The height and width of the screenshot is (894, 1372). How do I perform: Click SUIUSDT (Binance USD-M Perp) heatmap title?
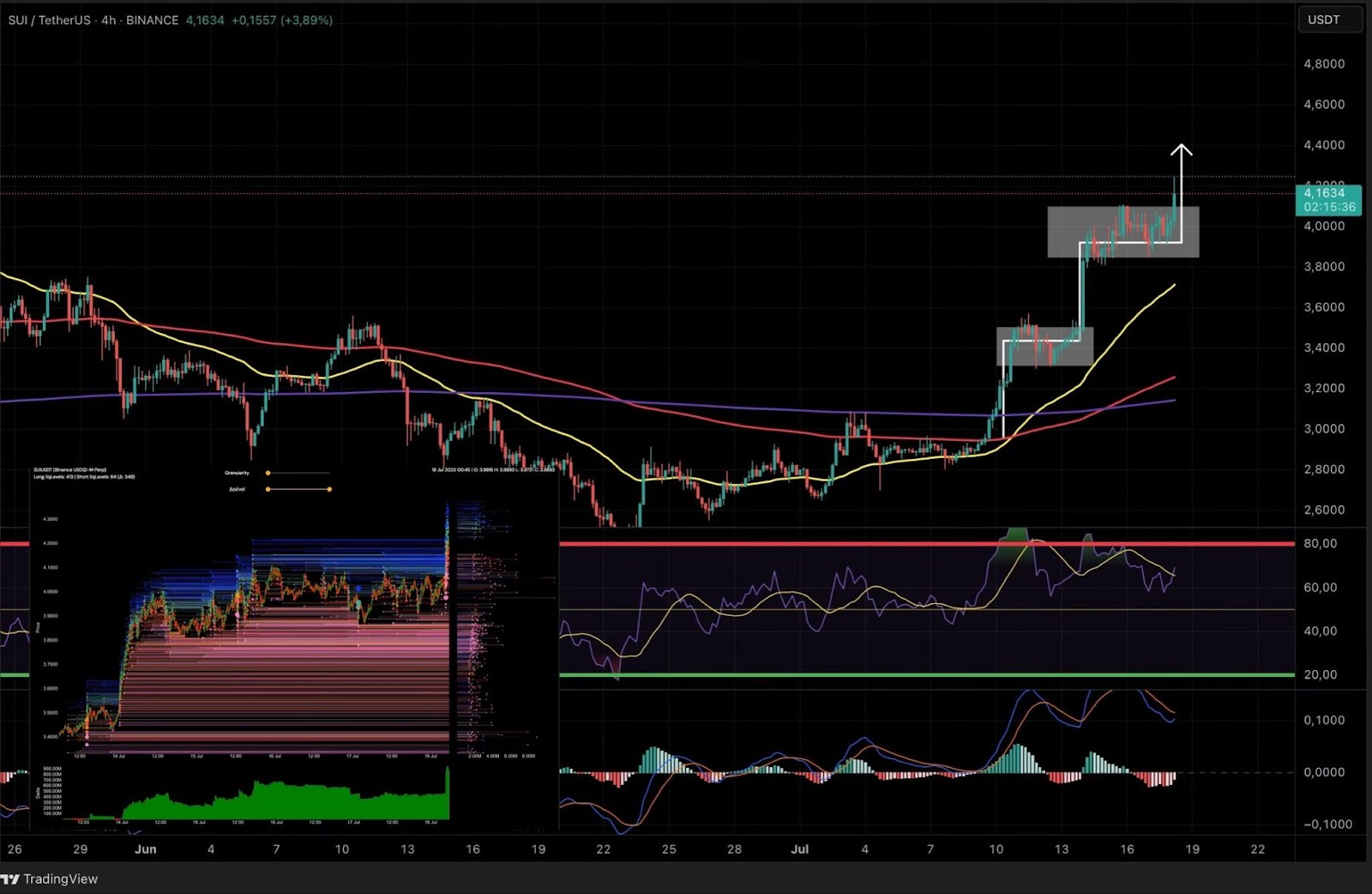coord(69,470)
